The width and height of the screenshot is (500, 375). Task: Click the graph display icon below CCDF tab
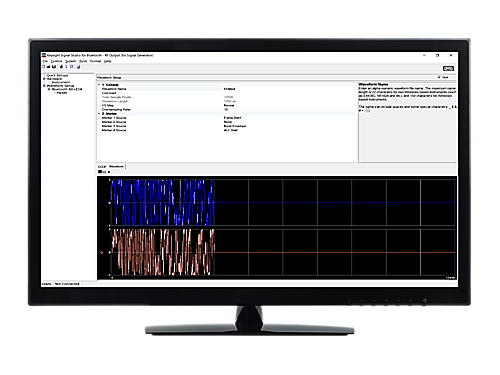coord(100,172)
